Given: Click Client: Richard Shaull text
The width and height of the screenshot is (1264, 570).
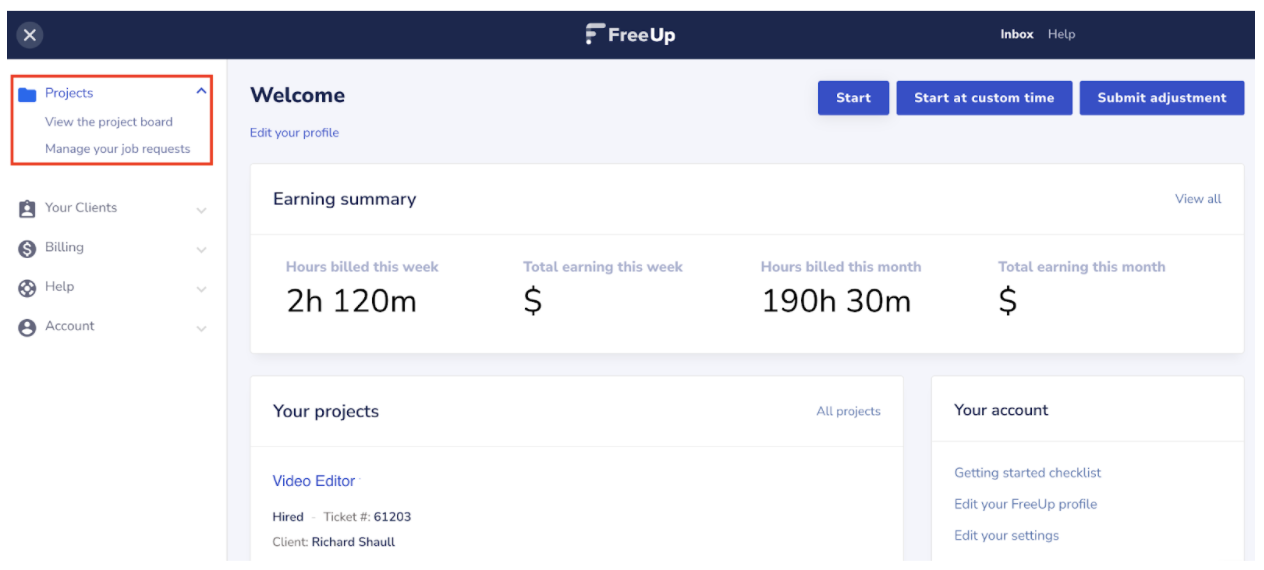Looking at the screenshot, I should (x=333, y=542).
